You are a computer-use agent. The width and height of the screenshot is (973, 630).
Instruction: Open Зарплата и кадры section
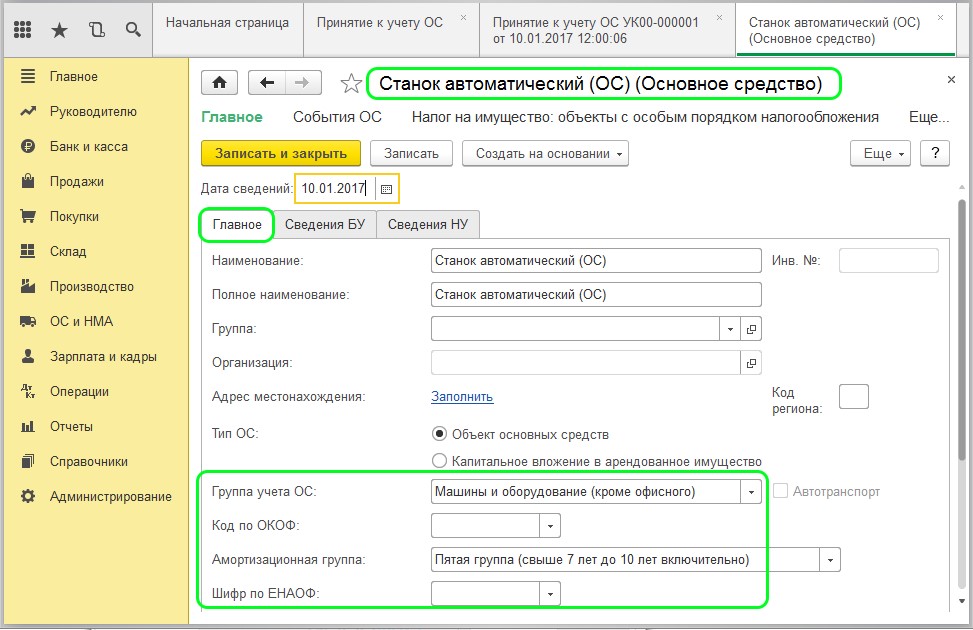coord(103,356)
